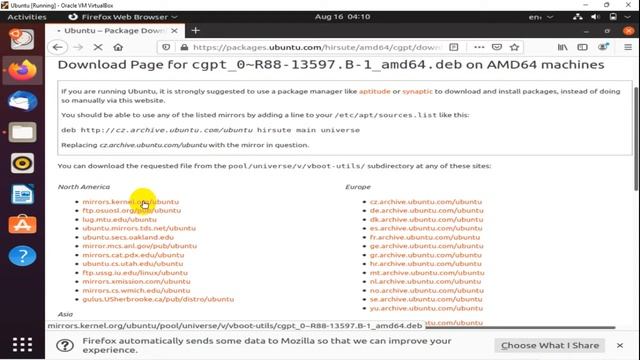The height and width of the screenshot is (360, 640).
Task: Go back with the browser back arrow
Action: point(58,47)
